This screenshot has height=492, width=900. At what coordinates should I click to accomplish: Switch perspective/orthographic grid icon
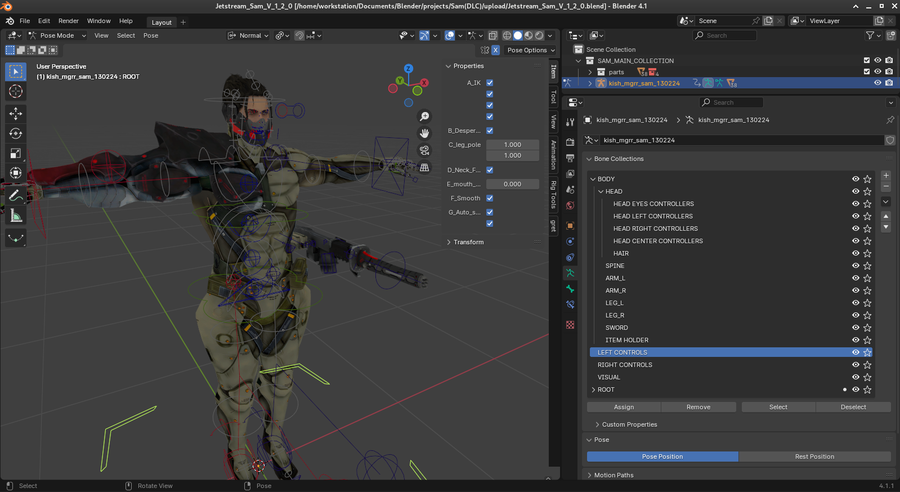tap(424, 168)
